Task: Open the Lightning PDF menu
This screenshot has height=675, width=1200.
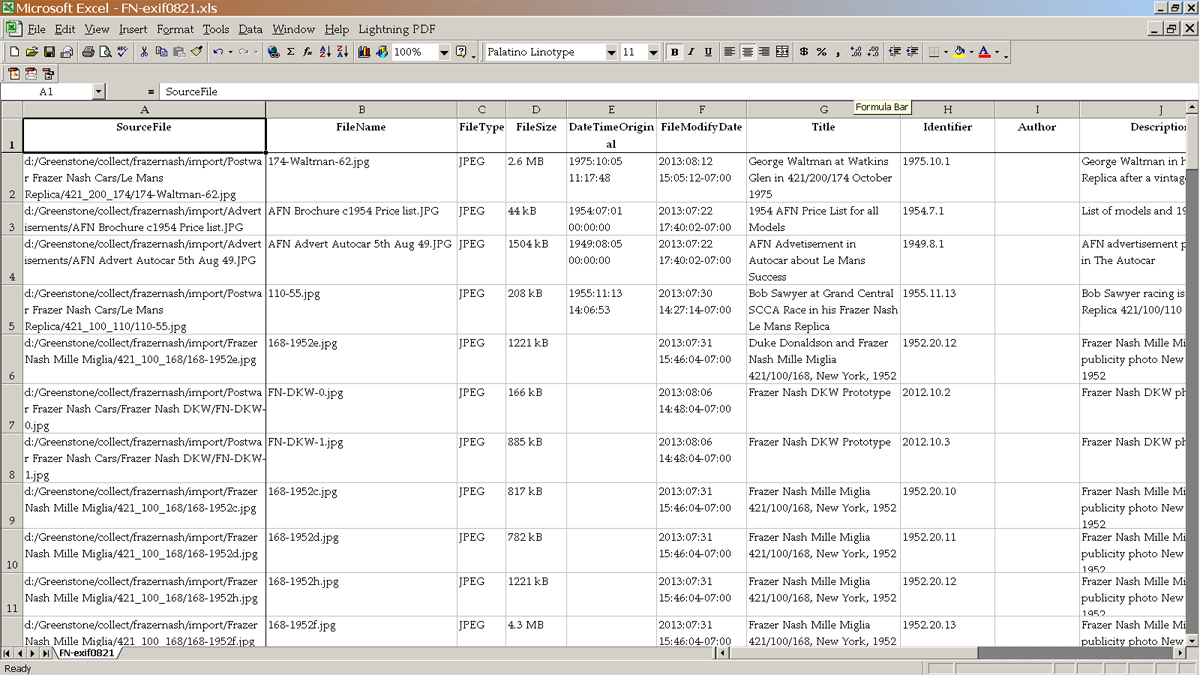Action: (397, 30)
